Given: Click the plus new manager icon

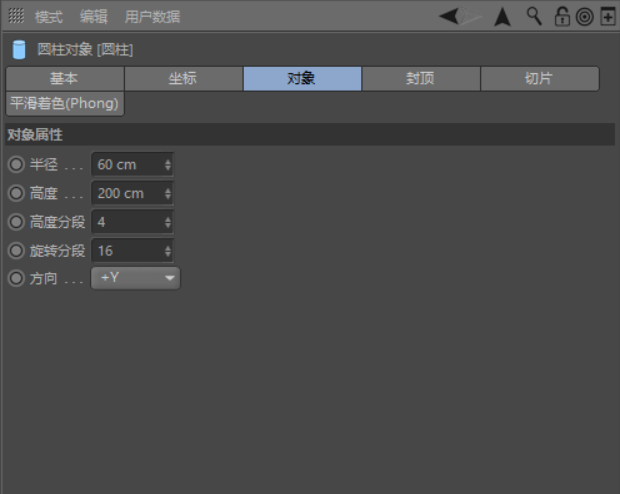Looking at the screenshot, I should coord(607,16).
